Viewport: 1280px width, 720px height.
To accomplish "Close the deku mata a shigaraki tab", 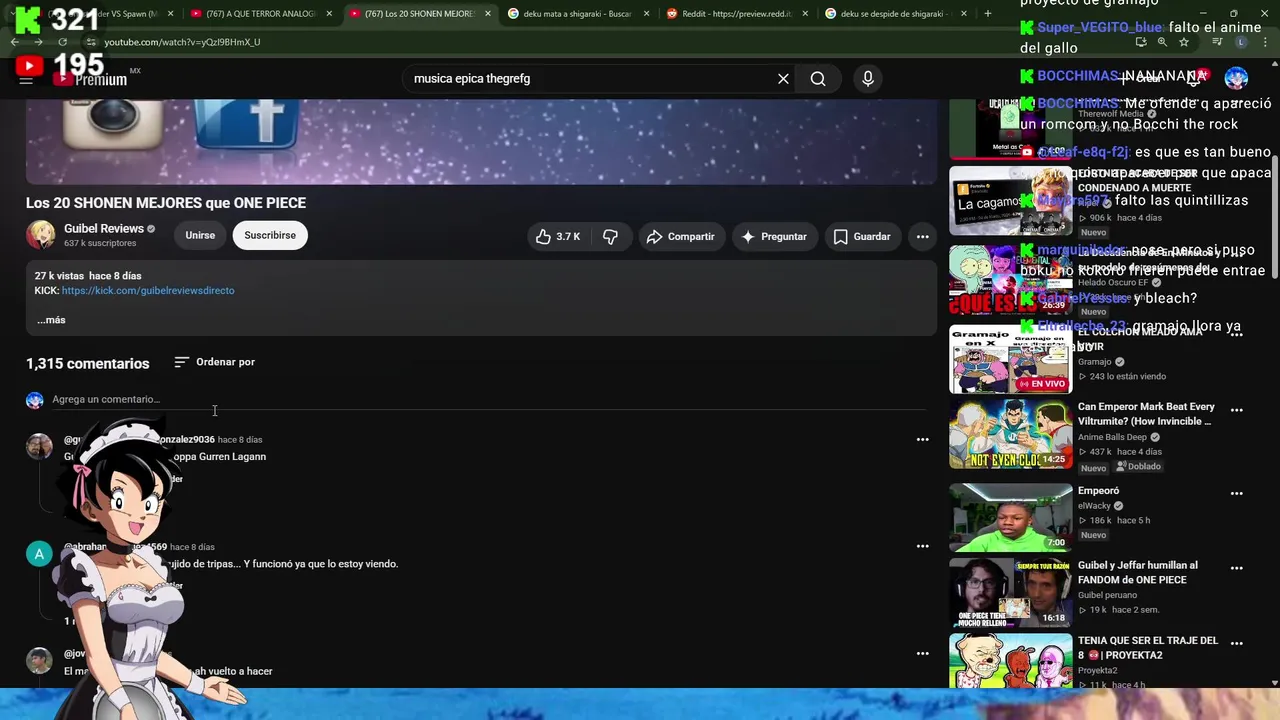I will [x=646, y=14].
